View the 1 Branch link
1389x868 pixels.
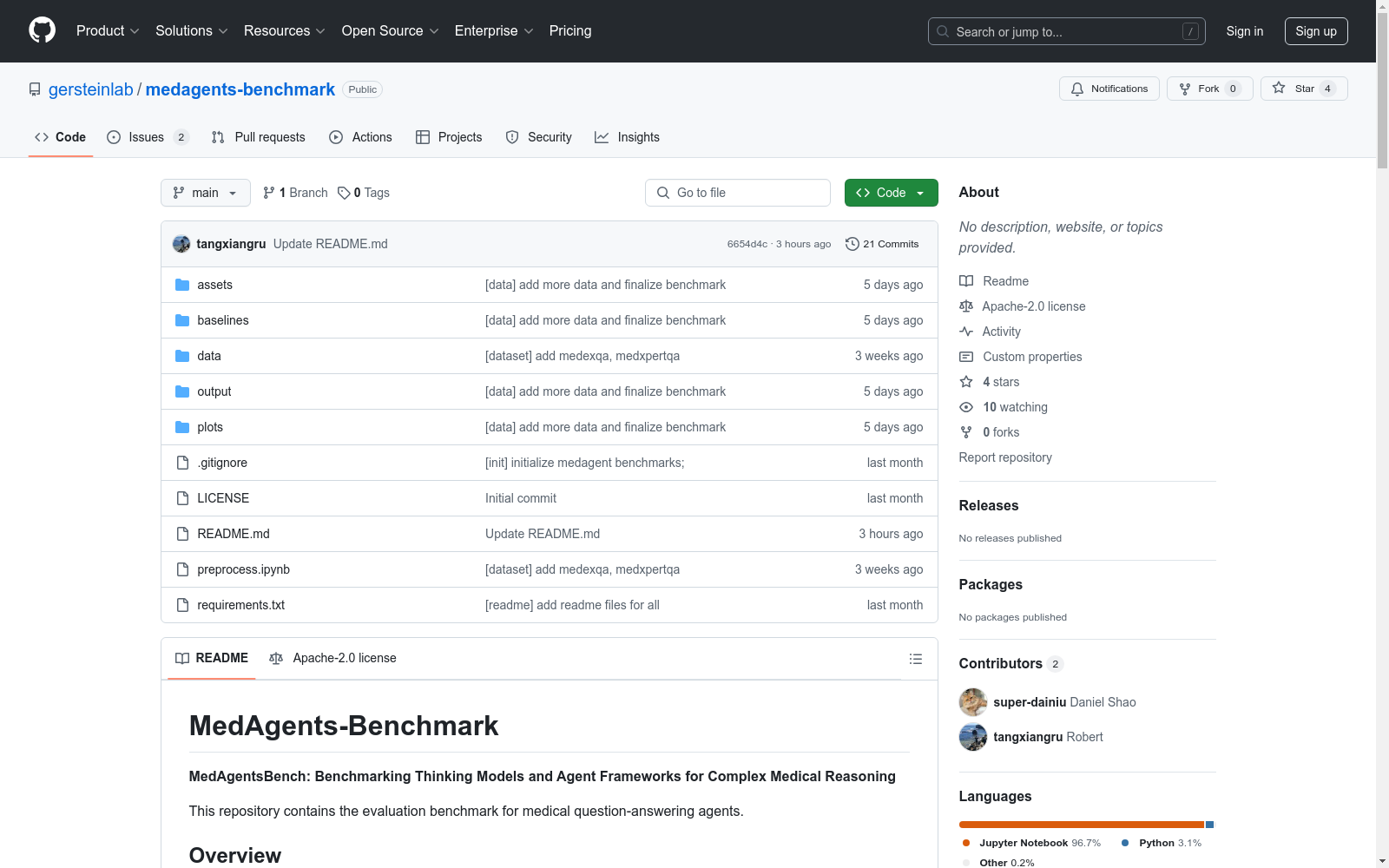point(295,193)
